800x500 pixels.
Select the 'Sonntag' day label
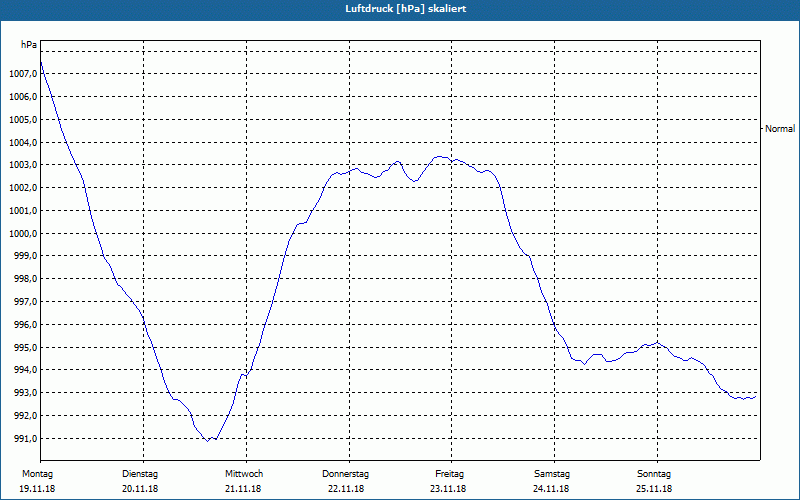[x=654, y=474]
